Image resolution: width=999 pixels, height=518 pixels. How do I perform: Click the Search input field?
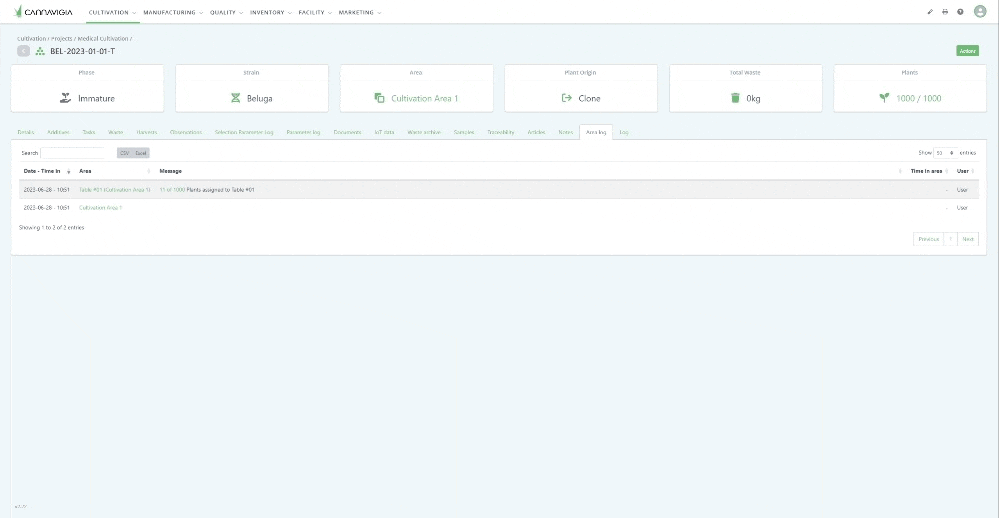(72, 153)
